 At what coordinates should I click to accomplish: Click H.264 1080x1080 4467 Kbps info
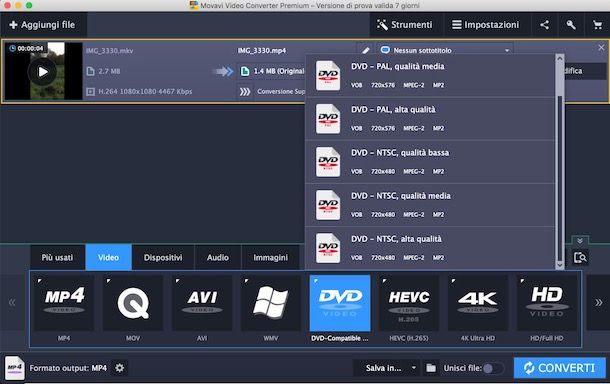(x=145, y=91)
